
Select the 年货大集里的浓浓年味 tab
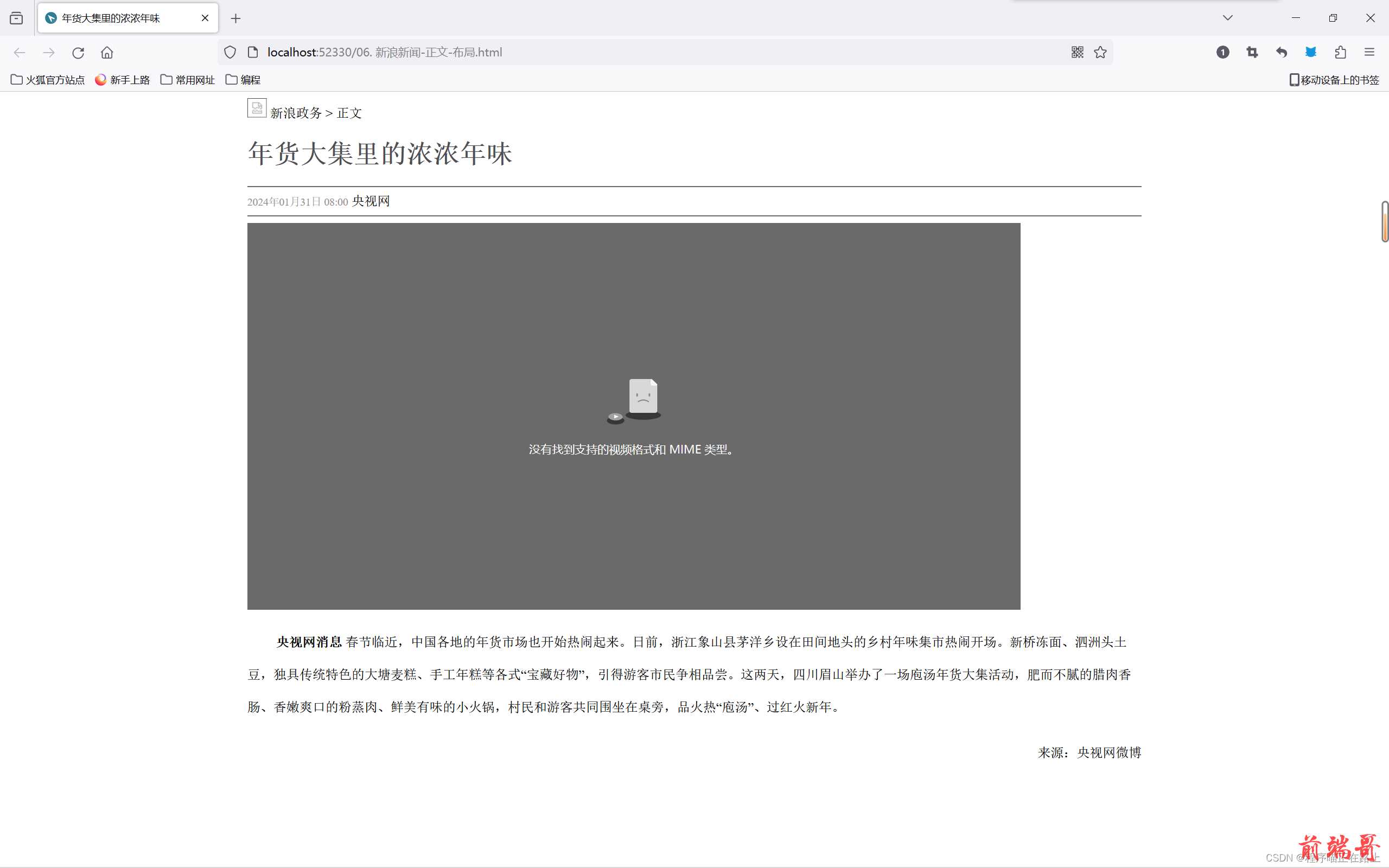tap(128, 18)
